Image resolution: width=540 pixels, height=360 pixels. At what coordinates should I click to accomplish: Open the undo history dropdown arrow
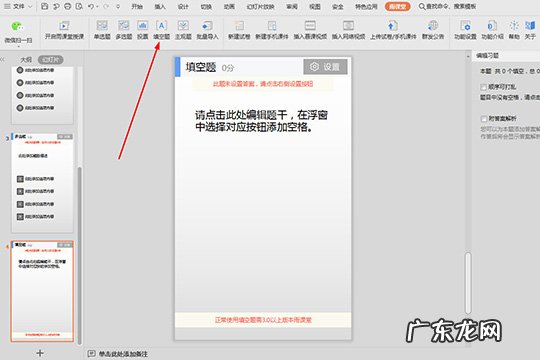click(97, 7)
